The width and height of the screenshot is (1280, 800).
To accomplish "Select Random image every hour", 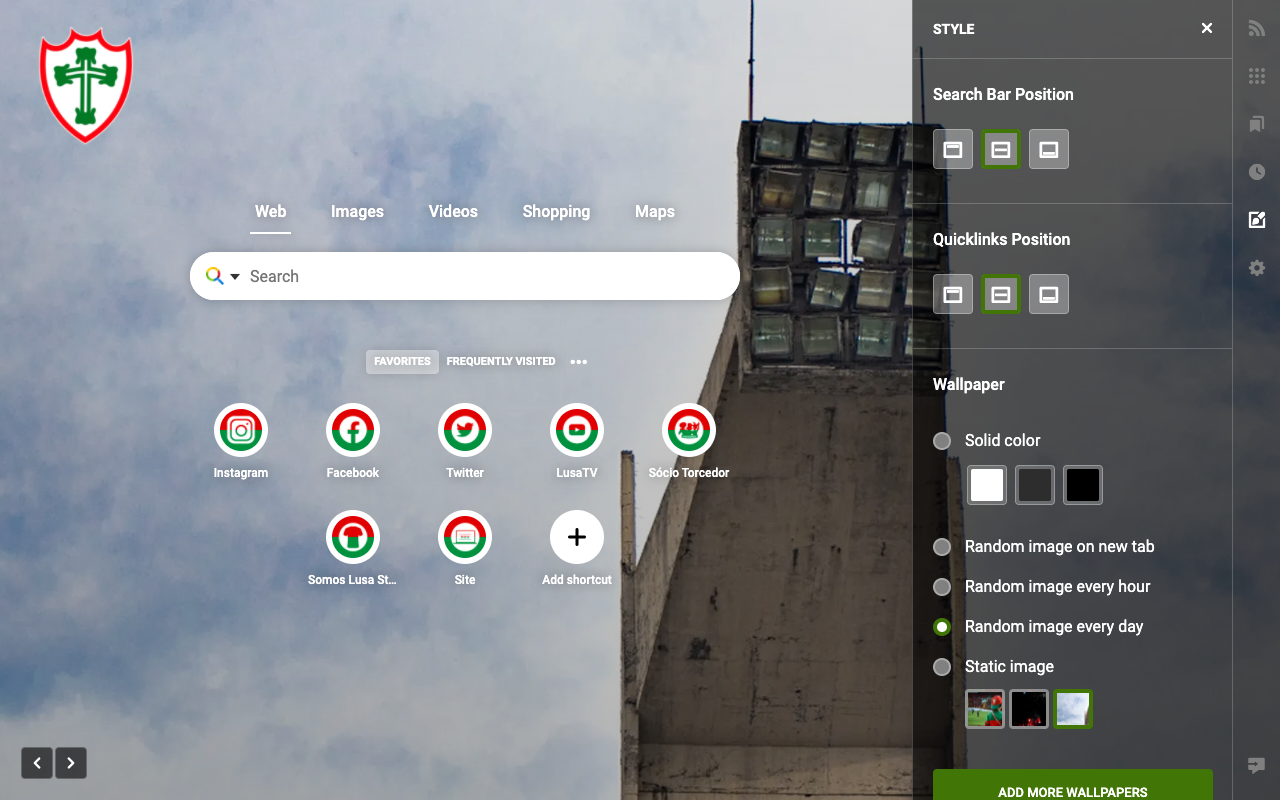I will [942, 587].
